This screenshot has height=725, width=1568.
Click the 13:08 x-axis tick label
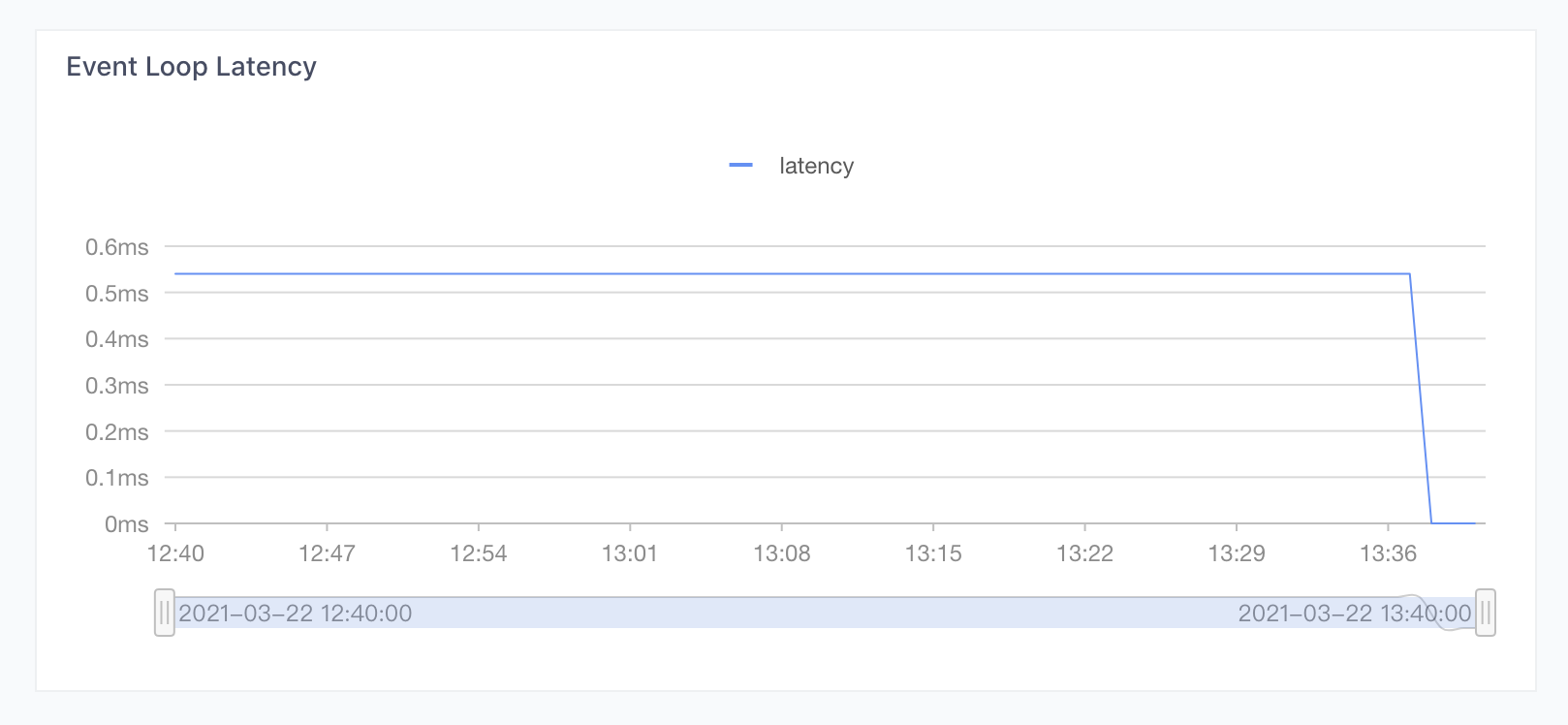(782, 553)
